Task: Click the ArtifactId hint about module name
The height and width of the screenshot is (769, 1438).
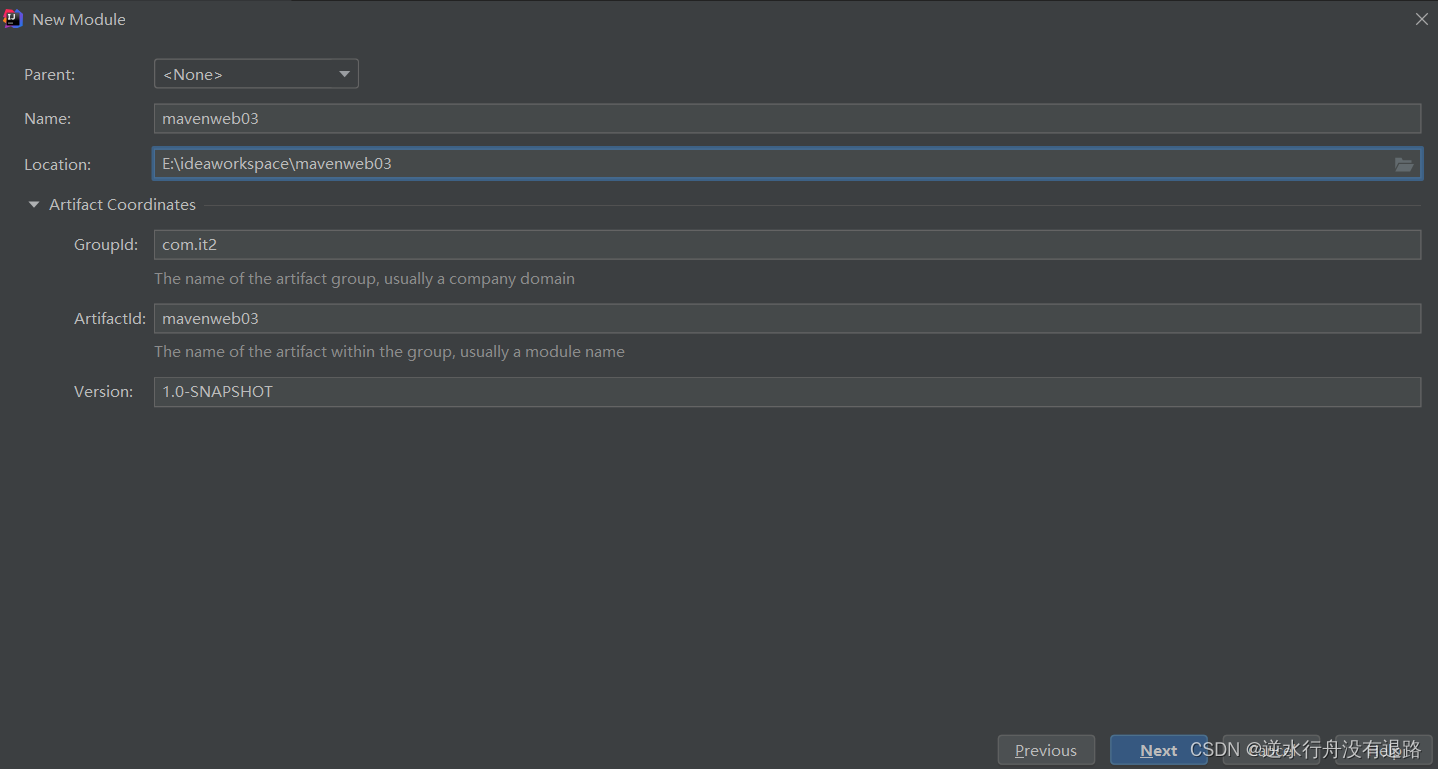Action: click(x=389, y=352)
